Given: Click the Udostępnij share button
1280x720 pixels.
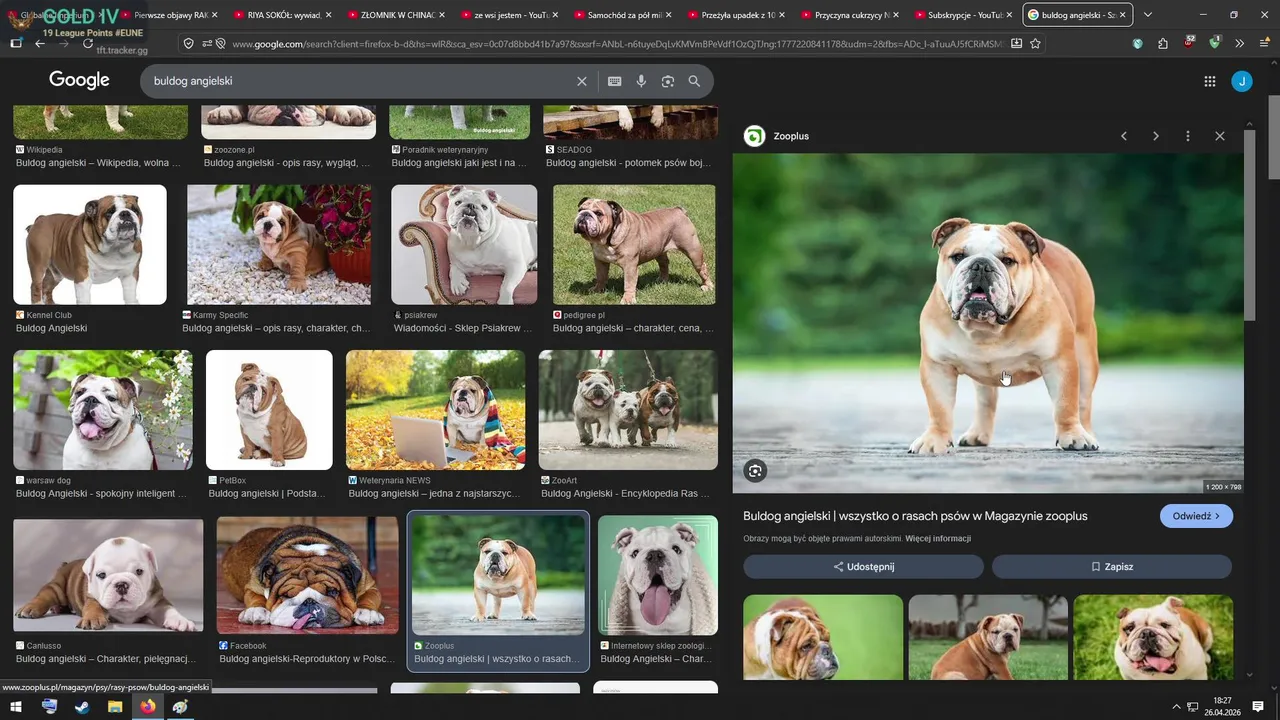Looking at the screenshot, I should pyautogui.click(x=864, y=567).
